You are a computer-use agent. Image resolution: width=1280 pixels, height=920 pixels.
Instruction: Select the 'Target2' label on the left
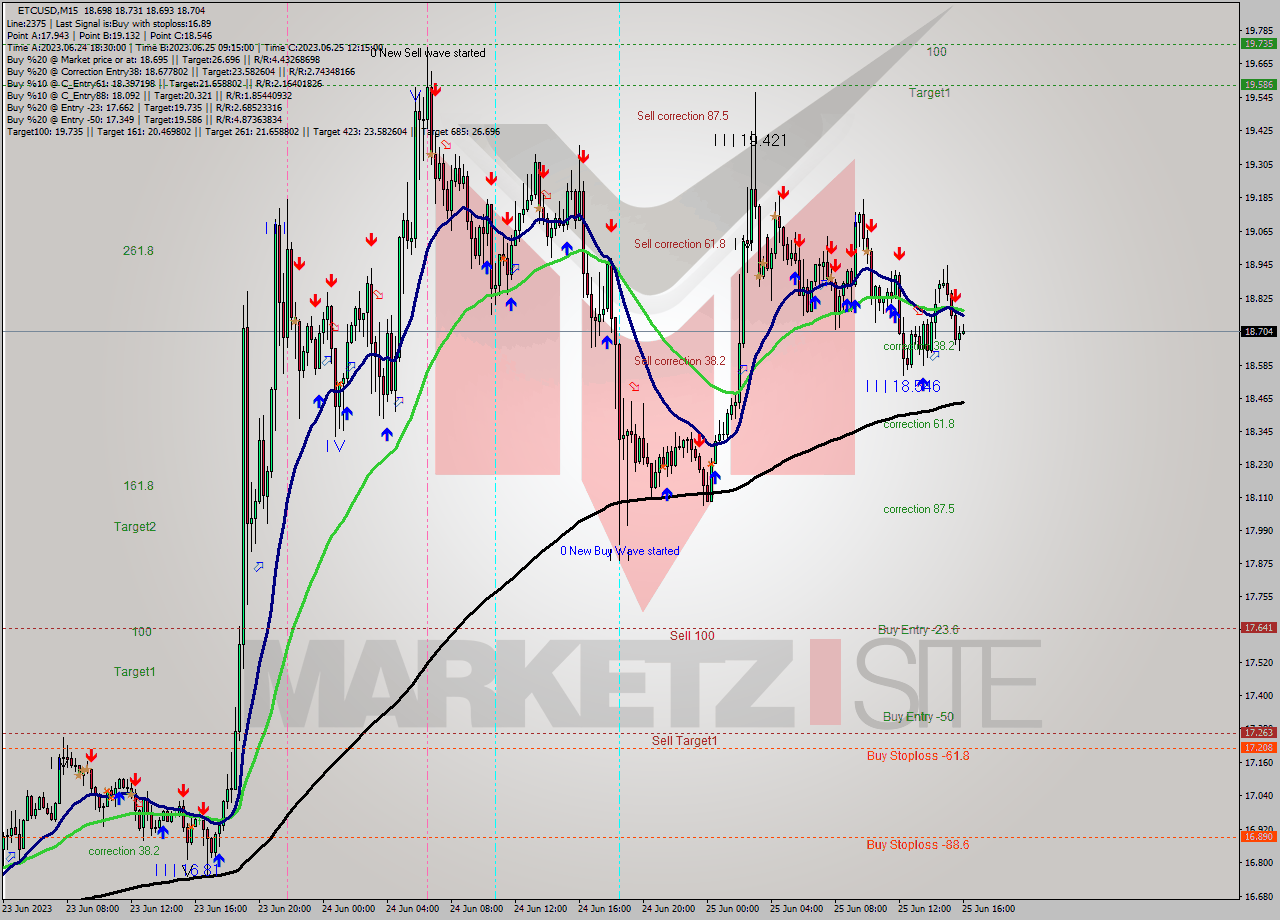pos(135,527)
